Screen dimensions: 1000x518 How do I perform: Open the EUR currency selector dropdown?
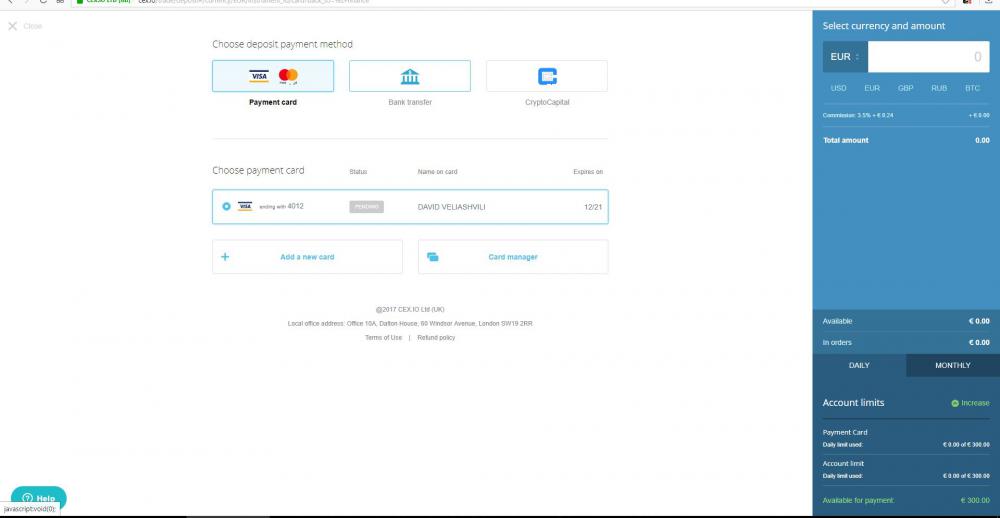point(844,57)
